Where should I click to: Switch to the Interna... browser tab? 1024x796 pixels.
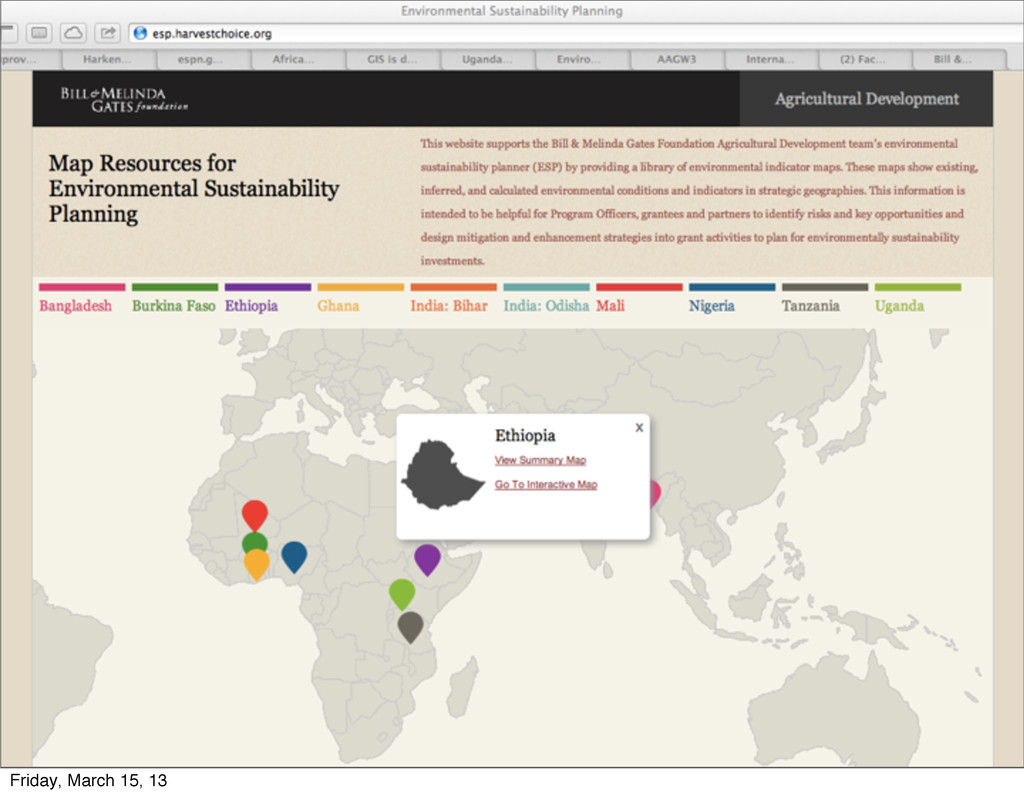pyautogui.click(x=771, y=59)
